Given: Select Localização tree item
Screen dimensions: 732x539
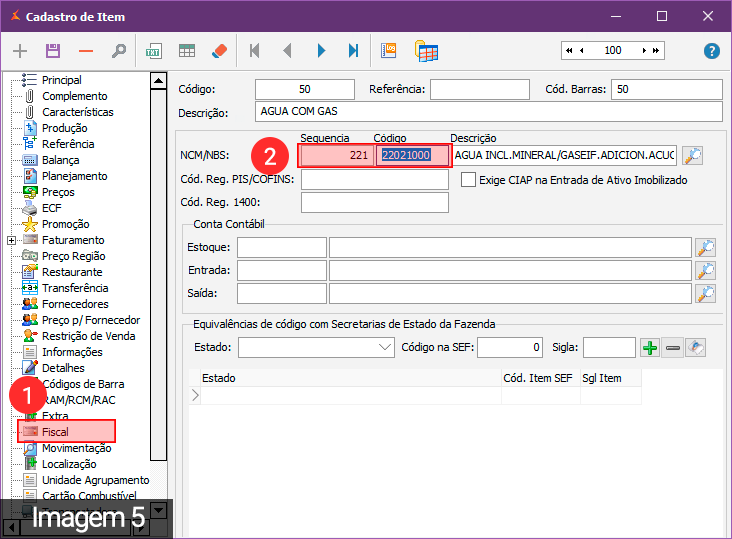Looking at the screenshot, I should pyautogui.click(x=69, y=464).
